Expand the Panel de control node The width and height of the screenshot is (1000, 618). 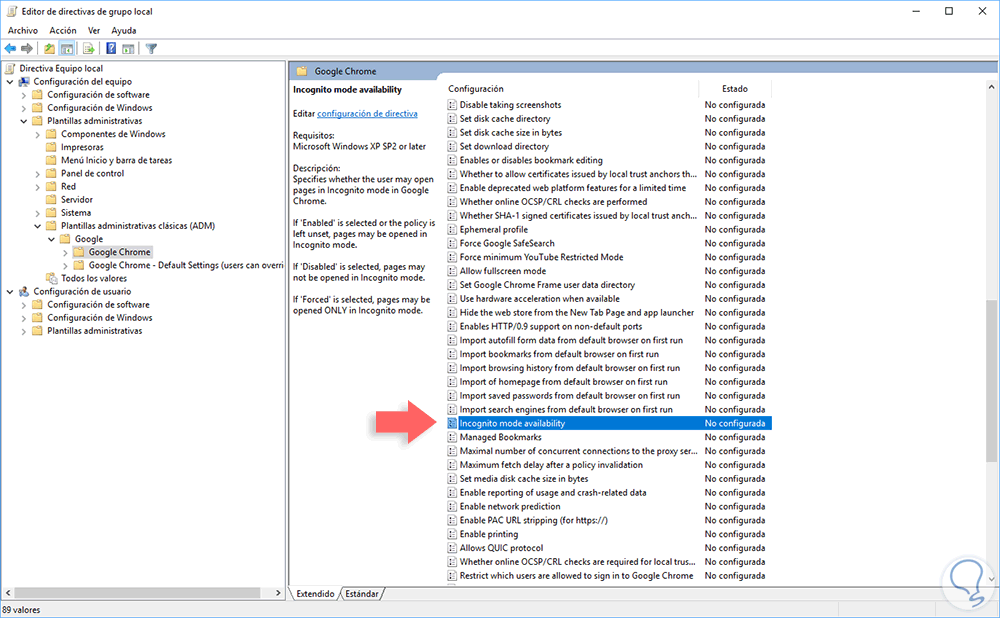point(38,173)
